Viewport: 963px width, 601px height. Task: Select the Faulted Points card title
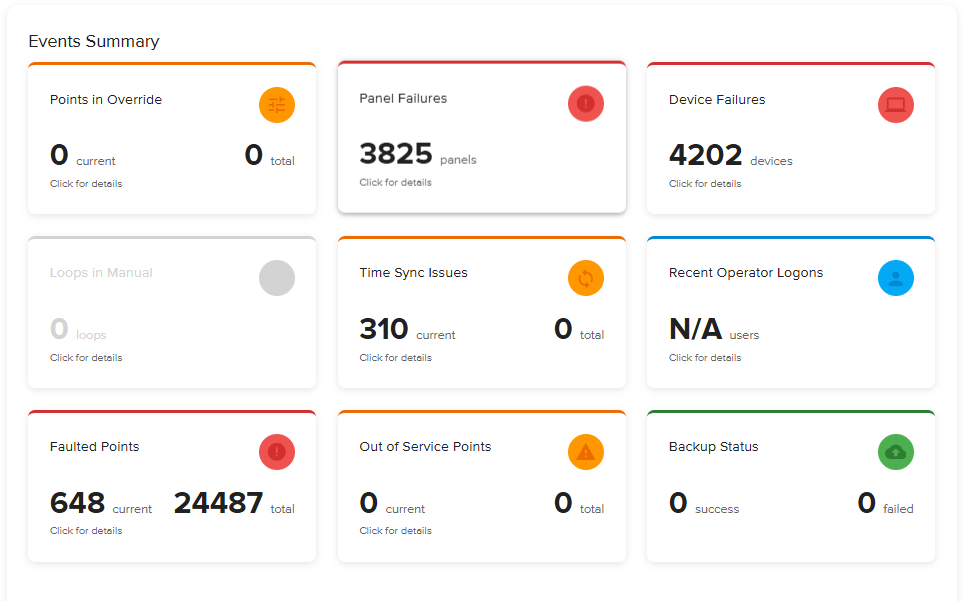pyautogui.click(x=95, y=446)
